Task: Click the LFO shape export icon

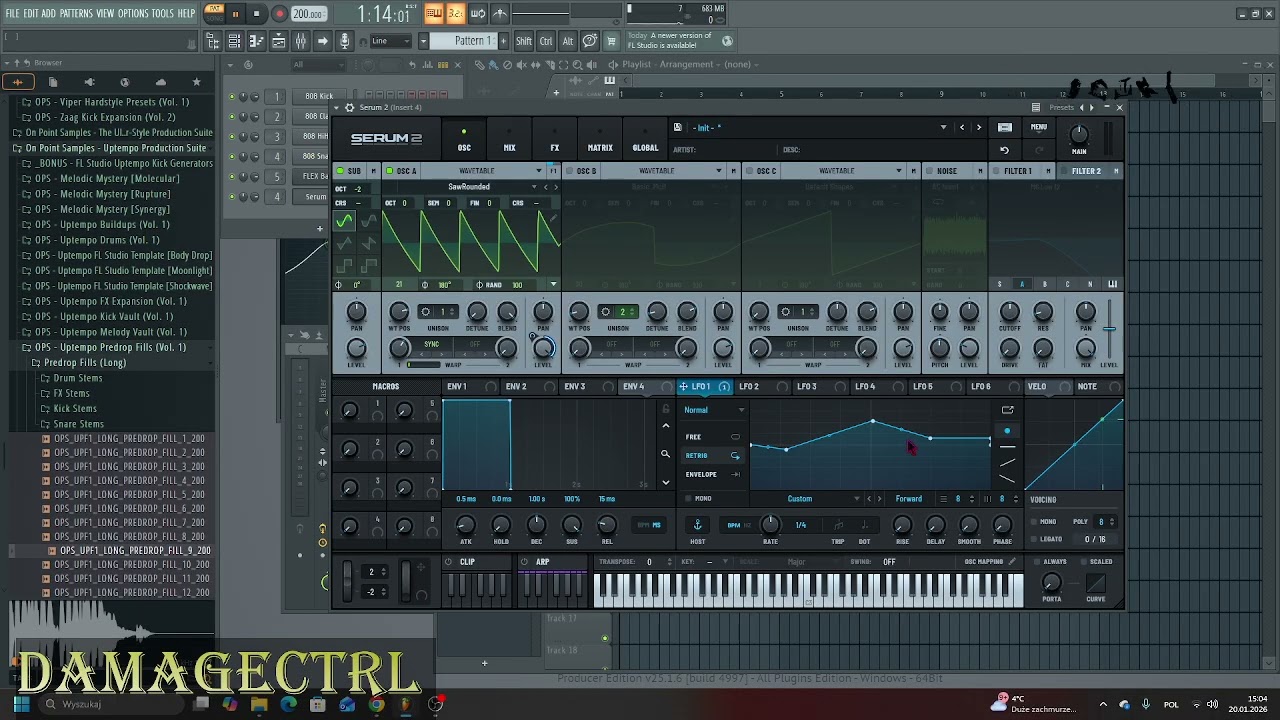Action: [1007, 410]
